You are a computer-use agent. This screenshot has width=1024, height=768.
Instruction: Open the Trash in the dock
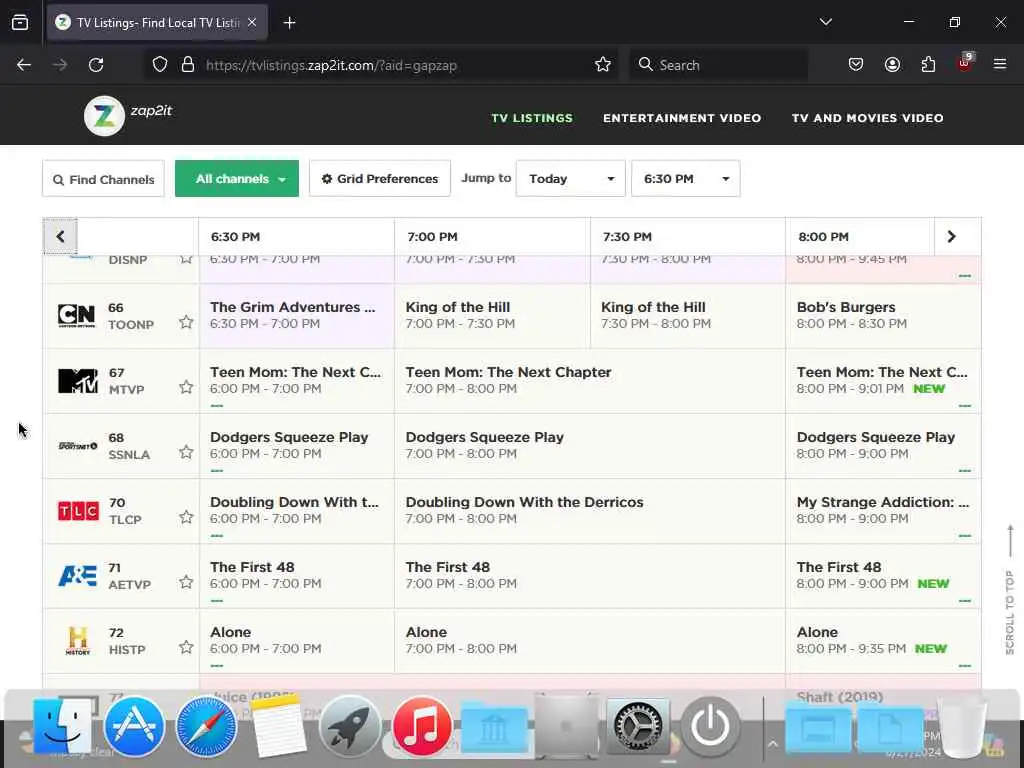coord(961,726)
